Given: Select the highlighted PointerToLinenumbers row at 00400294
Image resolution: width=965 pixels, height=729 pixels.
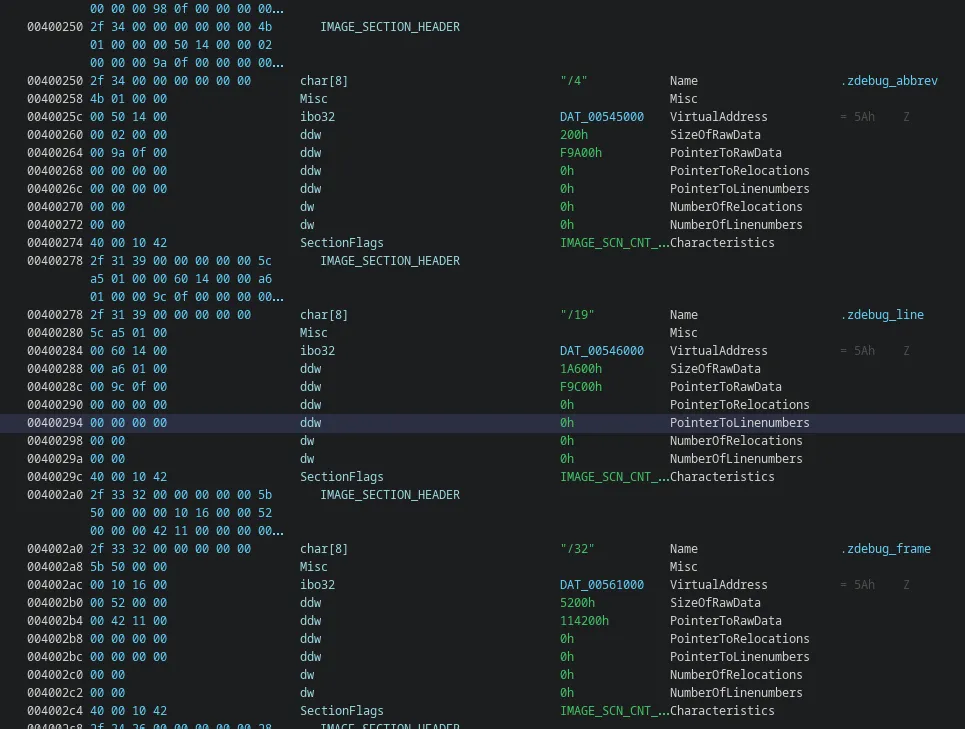Looking at the screenshot, I should [x=482, y=423].
